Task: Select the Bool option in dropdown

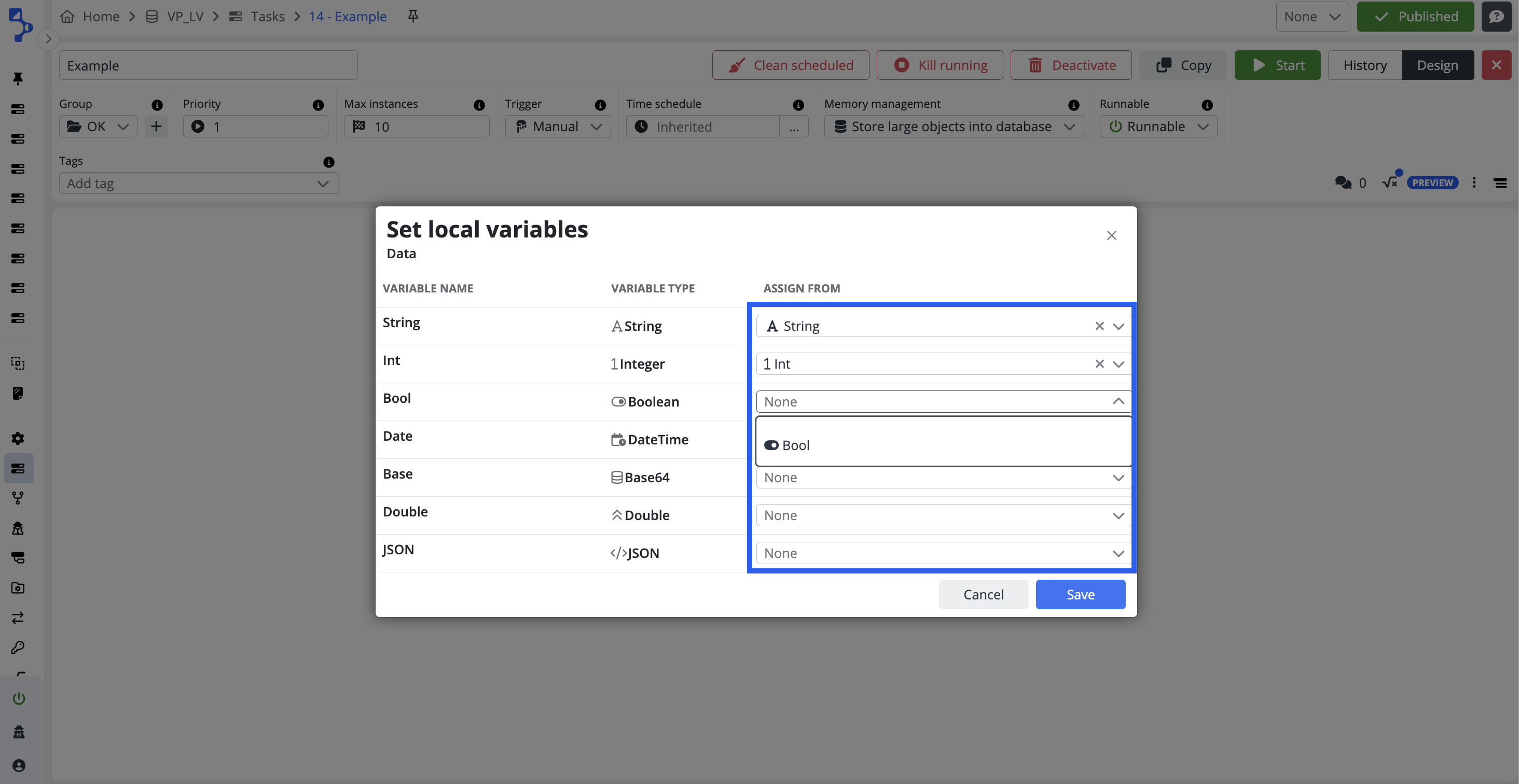Action: click(x=795, y=445)
